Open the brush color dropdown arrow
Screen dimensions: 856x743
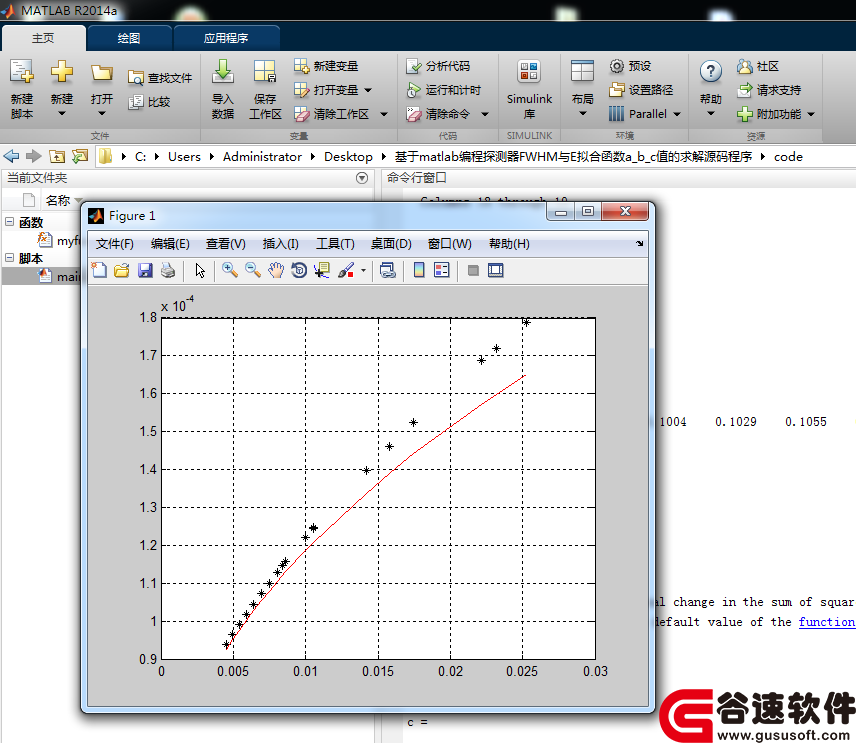pyautogui.click(x=363, y=270)
